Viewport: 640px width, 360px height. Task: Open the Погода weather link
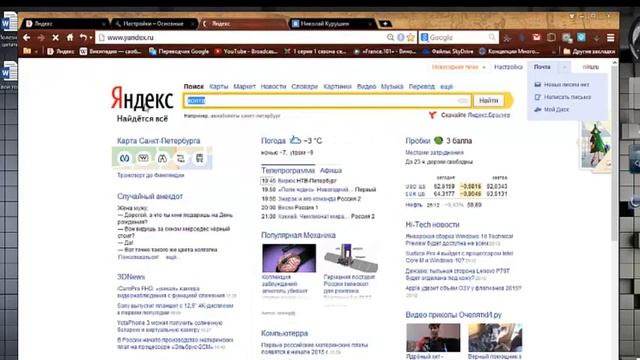point(273,140)
